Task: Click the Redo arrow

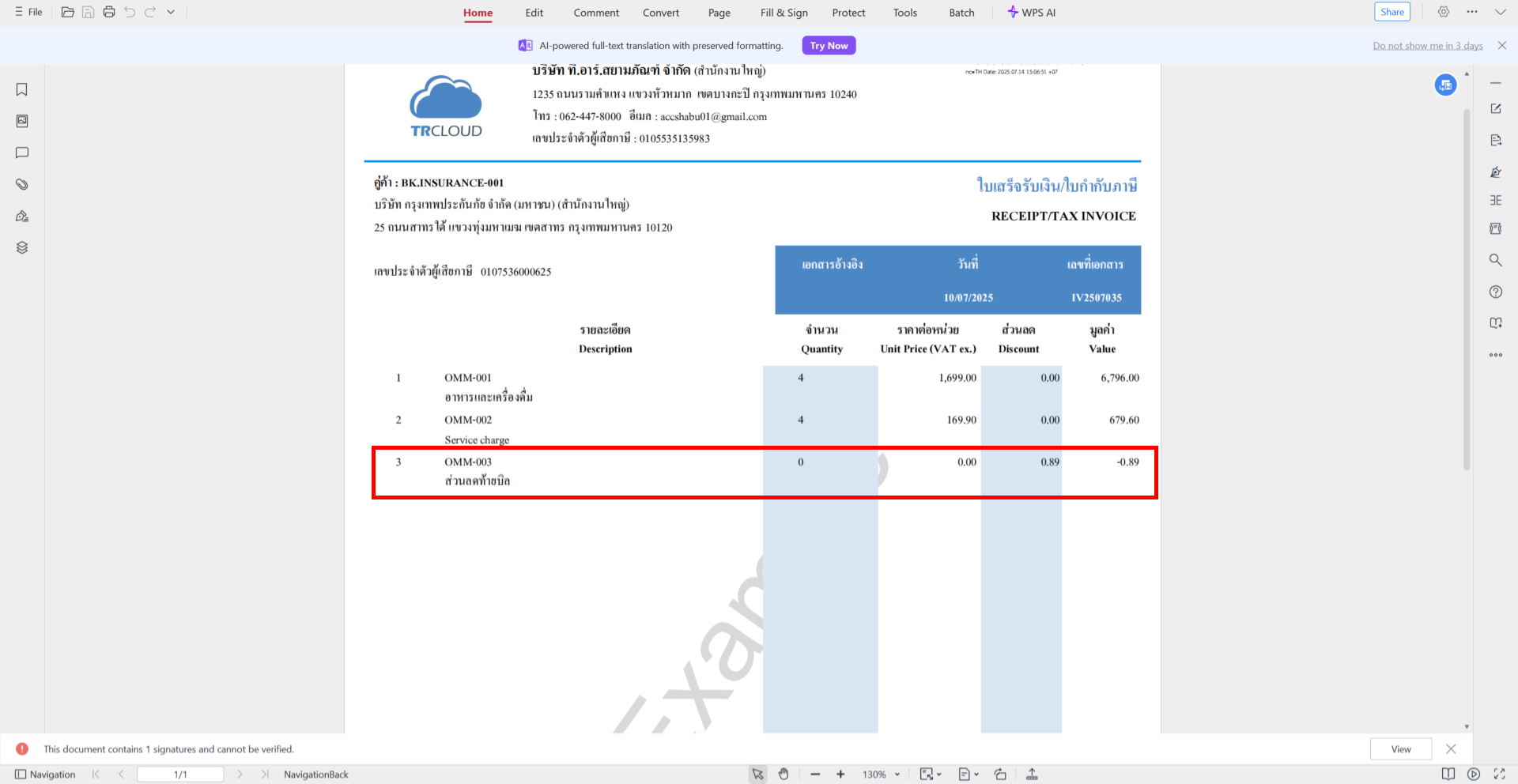Action: [150, 12]
